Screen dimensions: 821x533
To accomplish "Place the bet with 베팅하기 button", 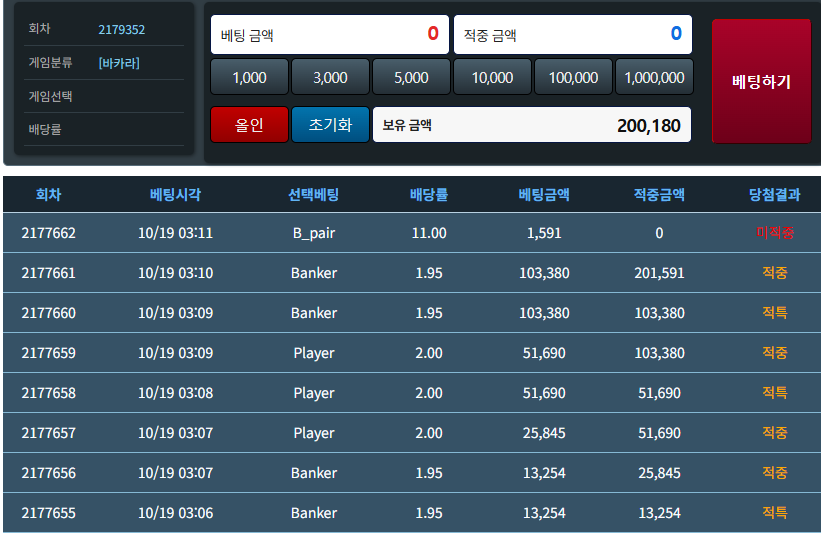I will coord(761,81).
